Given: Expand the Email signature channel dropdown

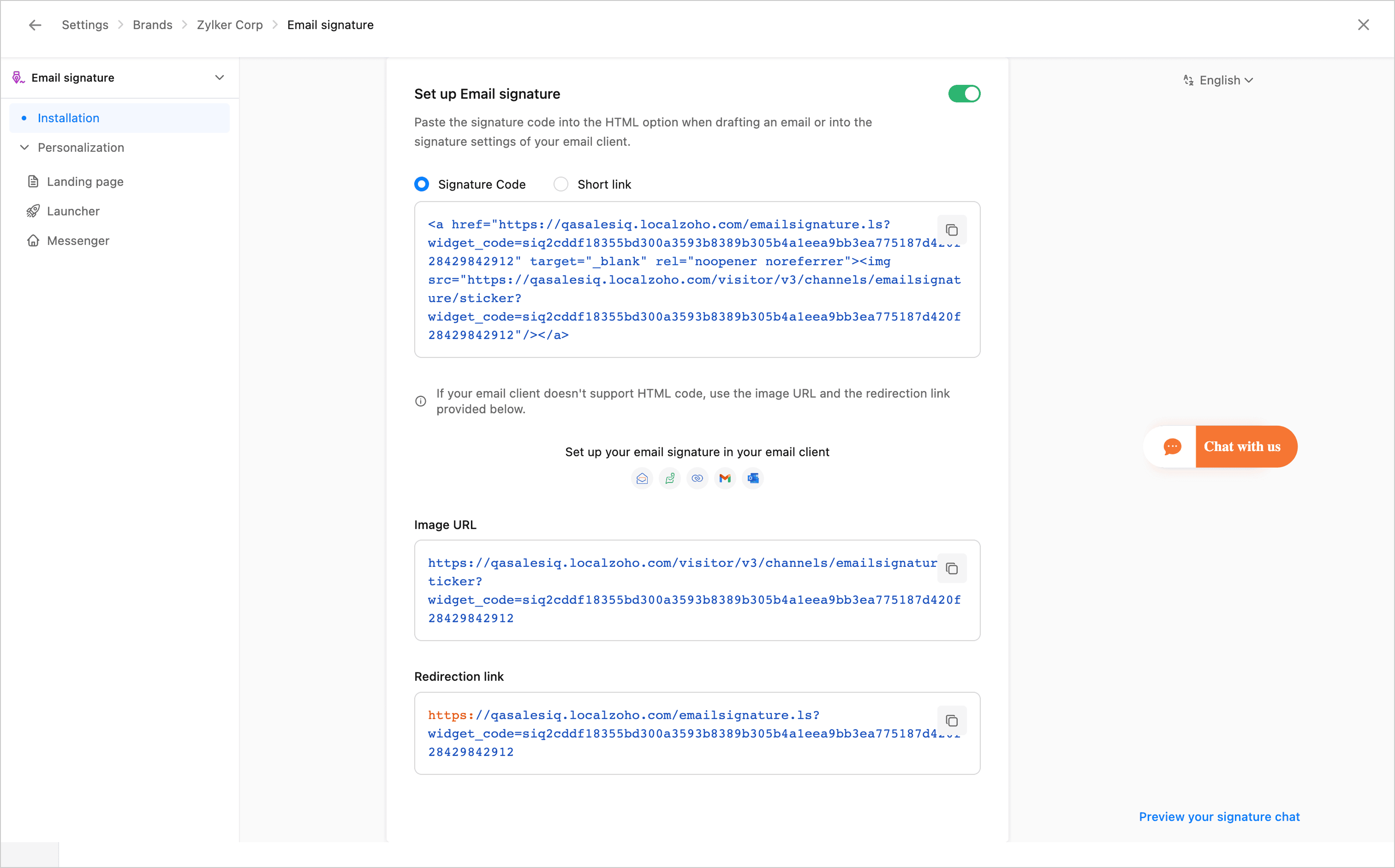Looking at the screenshot, I should [219, 77].
